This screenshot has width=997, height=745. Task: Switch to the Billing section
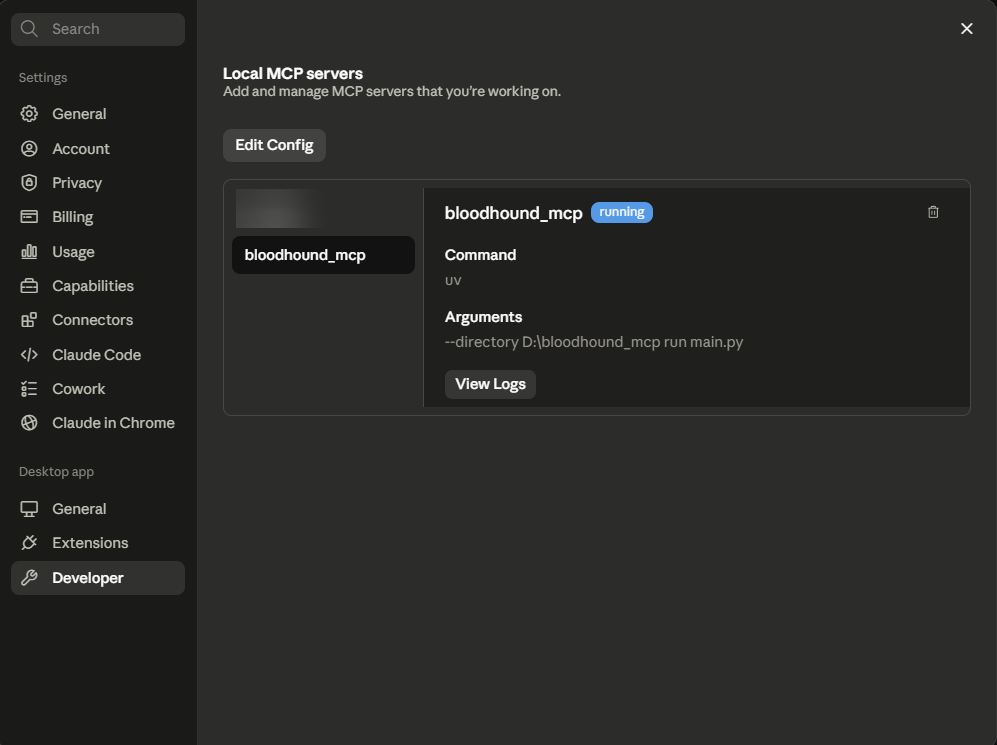point(98,217)
